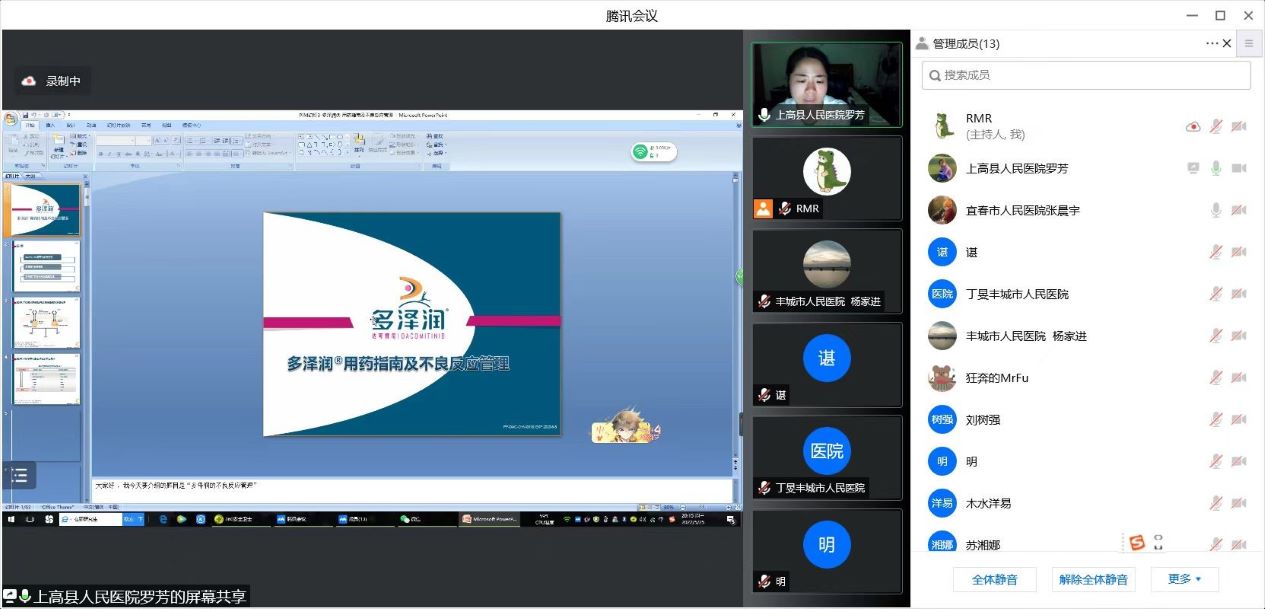Image resolution: width=1265 pixels, height=609 pixels.
Task: Select participant tile labeled 谌
Action: (827, 364)
